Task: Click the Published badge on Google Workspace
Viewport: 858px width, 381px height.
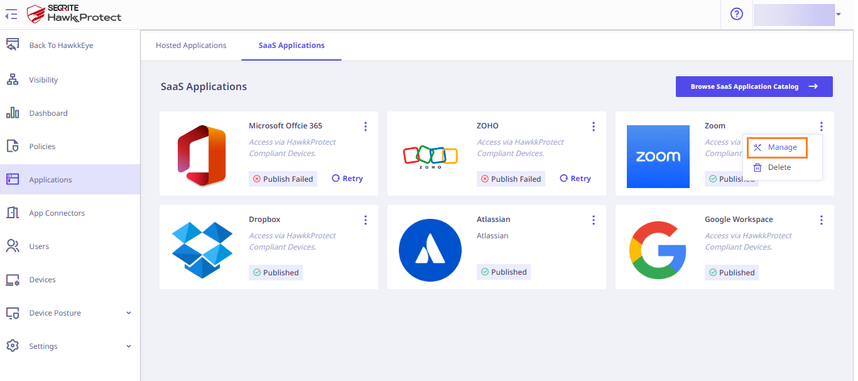Action: coord(732,273)
